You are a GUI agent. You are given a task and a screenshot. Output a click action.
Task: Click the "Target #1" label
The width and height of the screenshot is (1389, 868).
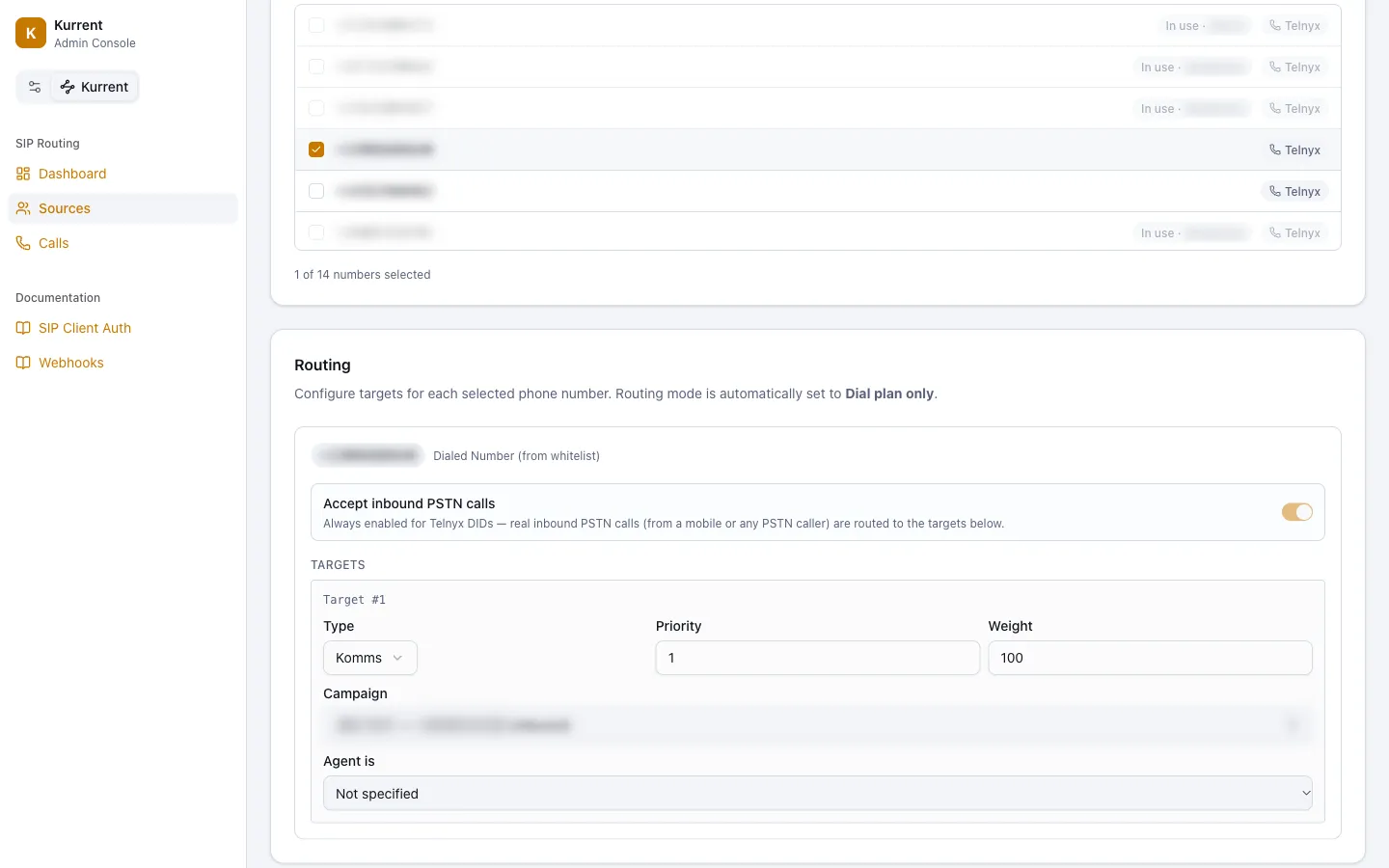[354, 600]
